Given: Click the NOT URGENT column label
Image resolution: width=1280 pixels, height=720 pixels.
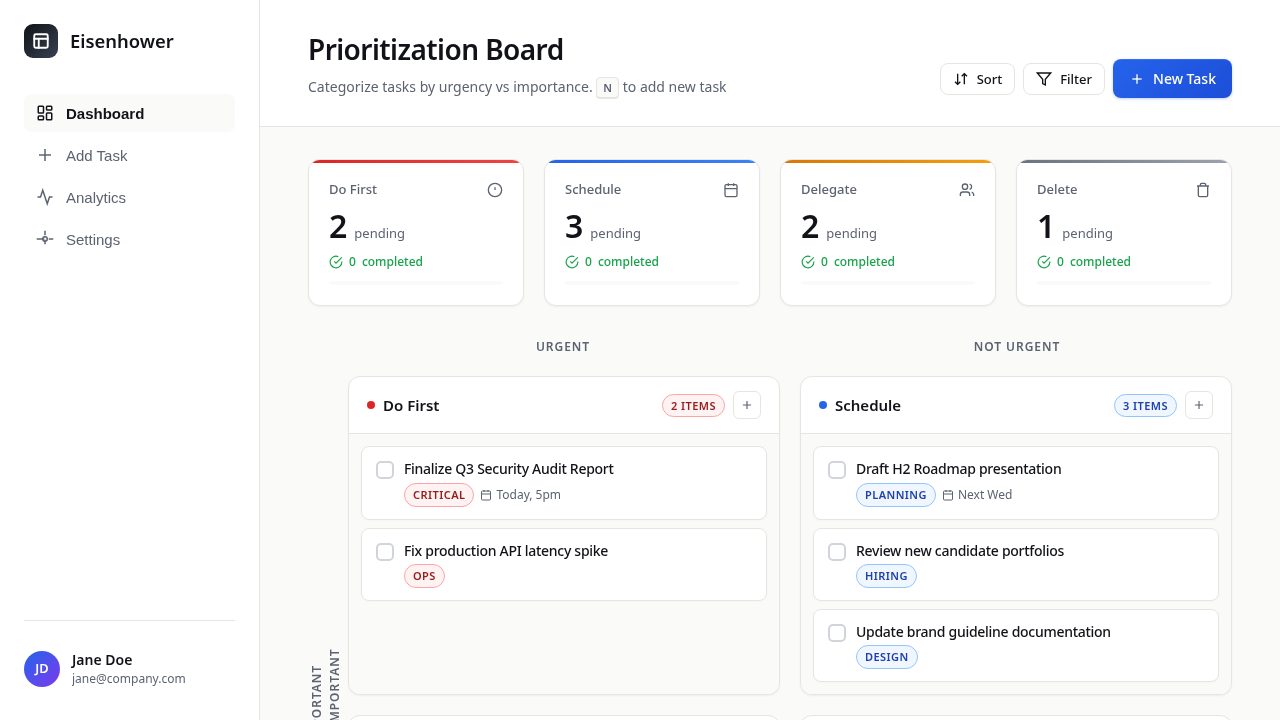Looking at the screenshot, I should [x=1017, y=347].
